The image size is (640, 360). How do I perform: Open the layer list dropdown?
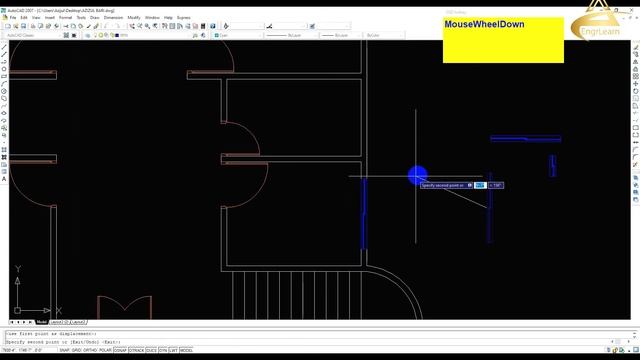(x=143, y=36)
